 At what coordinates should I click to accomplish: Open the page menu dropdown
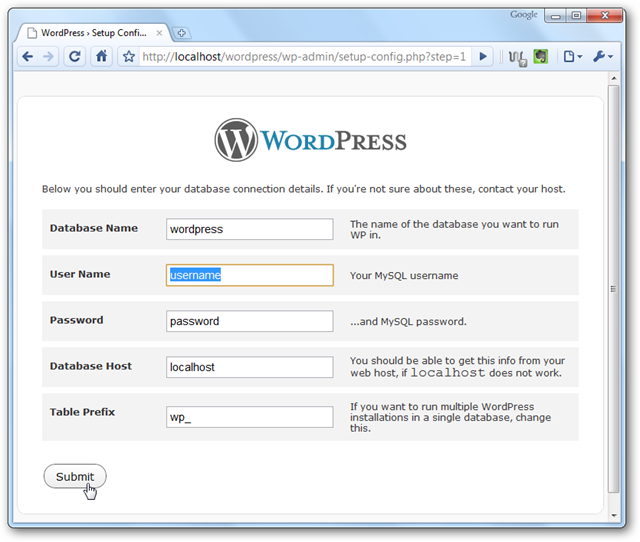click(x=573, y=56)
